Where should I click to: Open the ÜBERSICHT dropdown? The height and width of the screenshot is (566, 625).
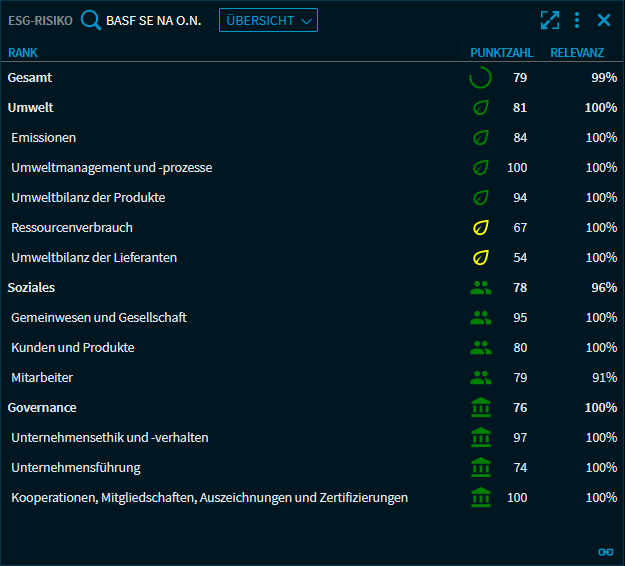[x=268, y=20]
